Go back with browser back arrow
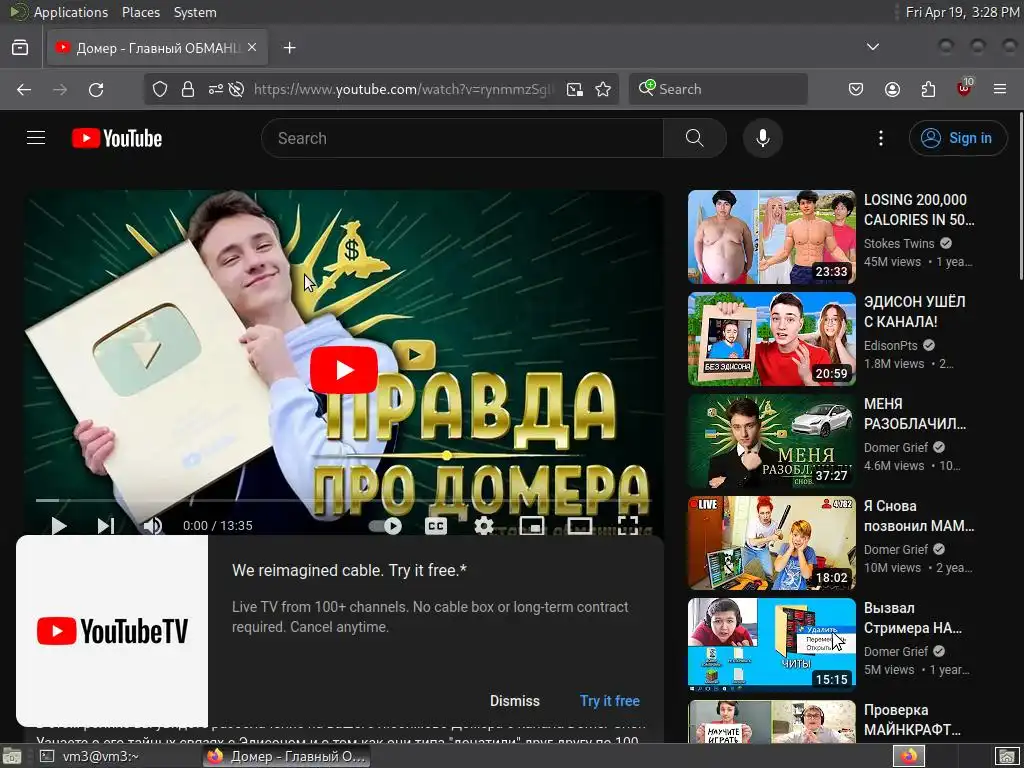The image size is (1024, 768). click(x=24, y=89)
